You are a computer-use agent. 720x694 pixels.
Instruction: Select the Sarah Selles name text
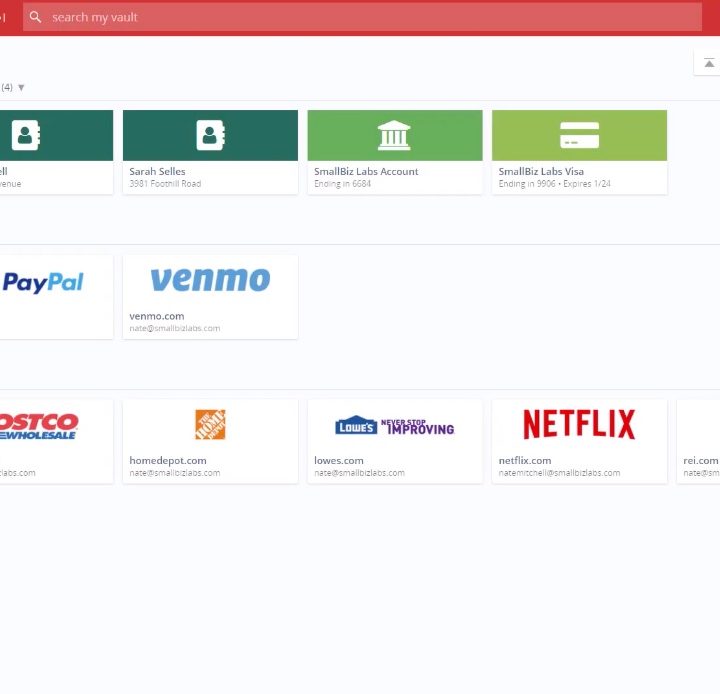click(x=158, y=171)
